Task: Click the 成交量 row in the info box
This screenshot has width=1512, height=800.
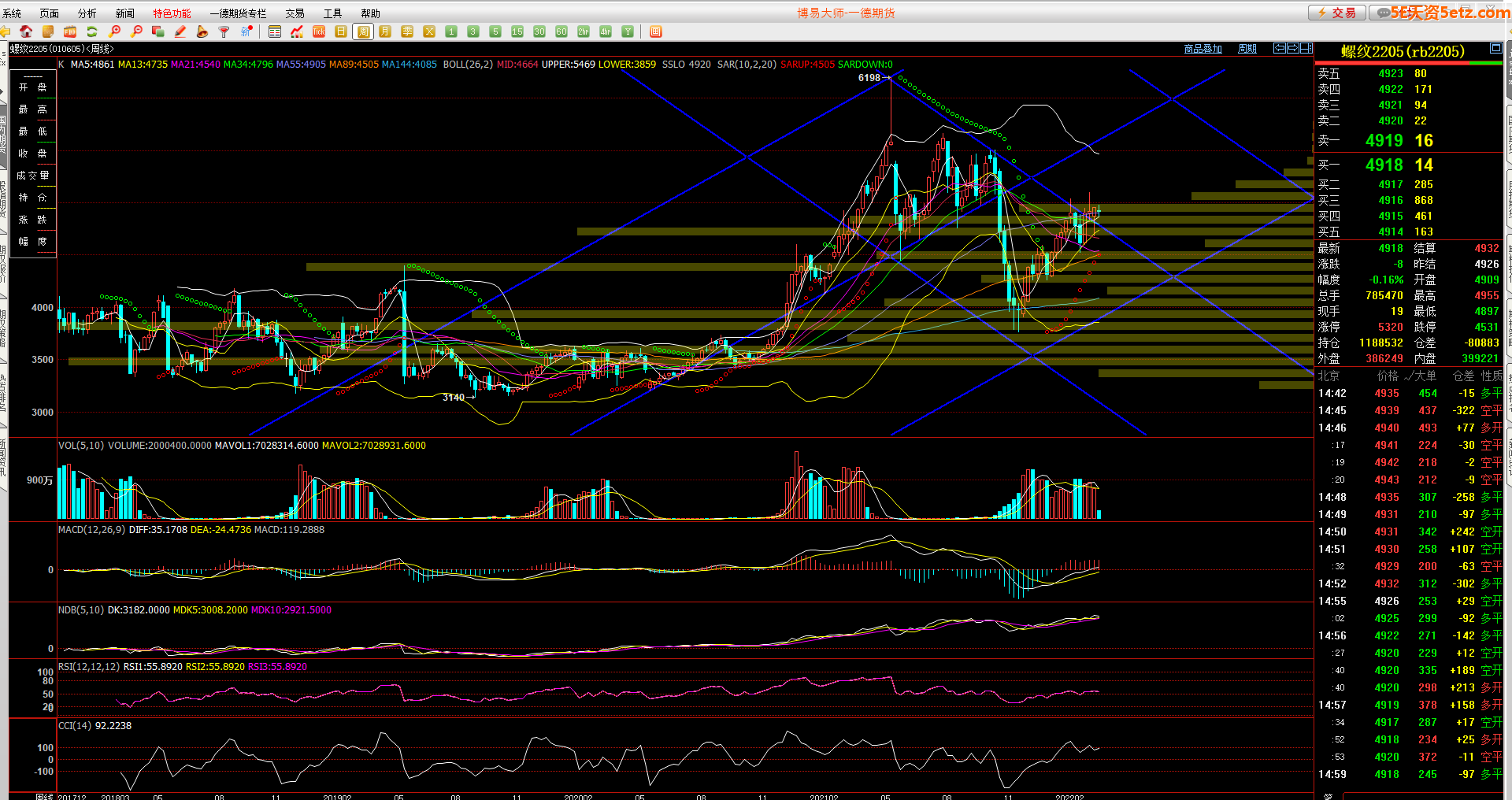Action: [33, 176]
